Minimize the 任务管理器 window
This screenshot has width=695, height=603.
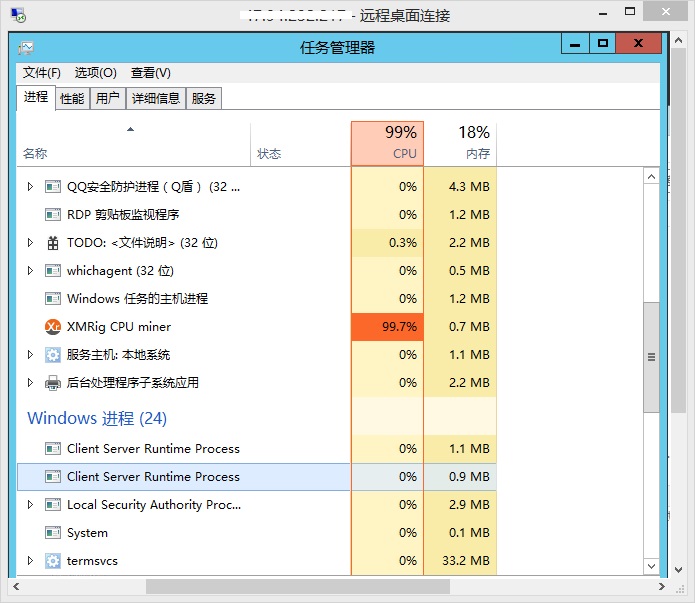tap(575, 44)
